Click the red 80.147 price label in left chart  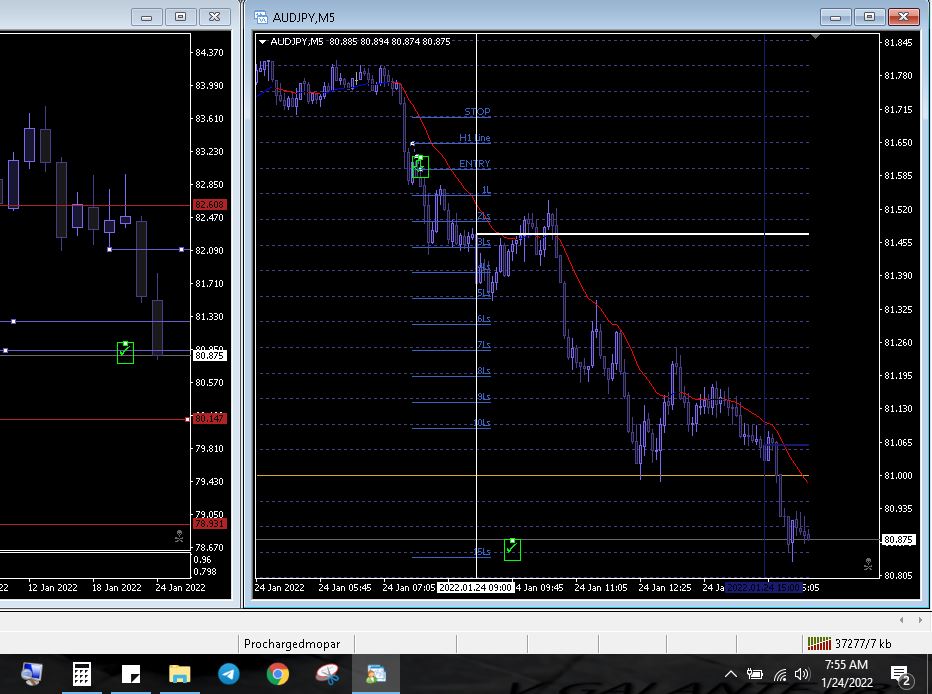point(209,418)
